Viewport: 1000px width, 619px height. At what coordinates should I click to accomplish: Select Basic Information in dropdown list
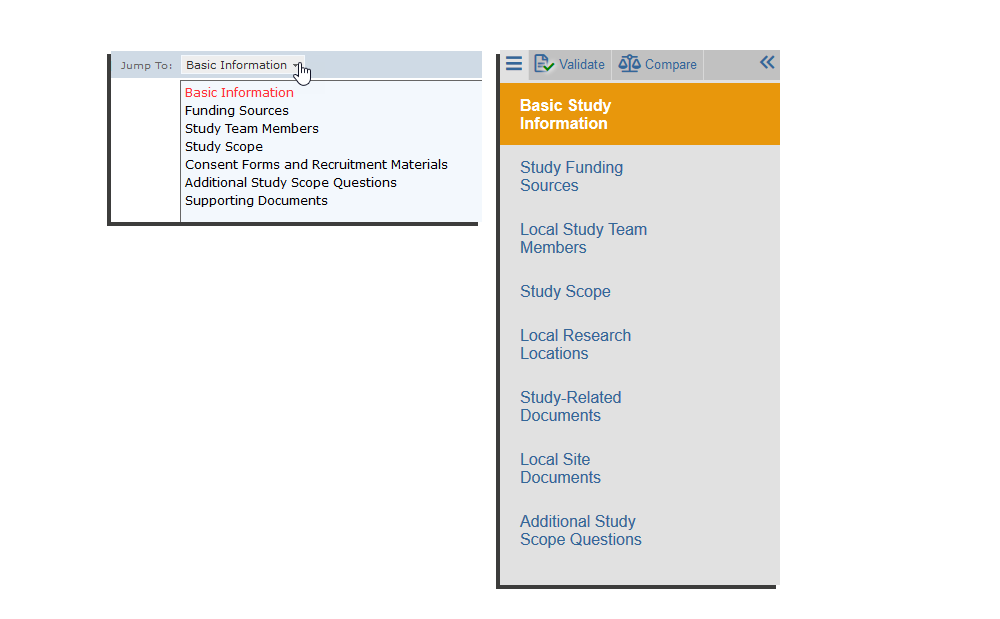(239, 92)
